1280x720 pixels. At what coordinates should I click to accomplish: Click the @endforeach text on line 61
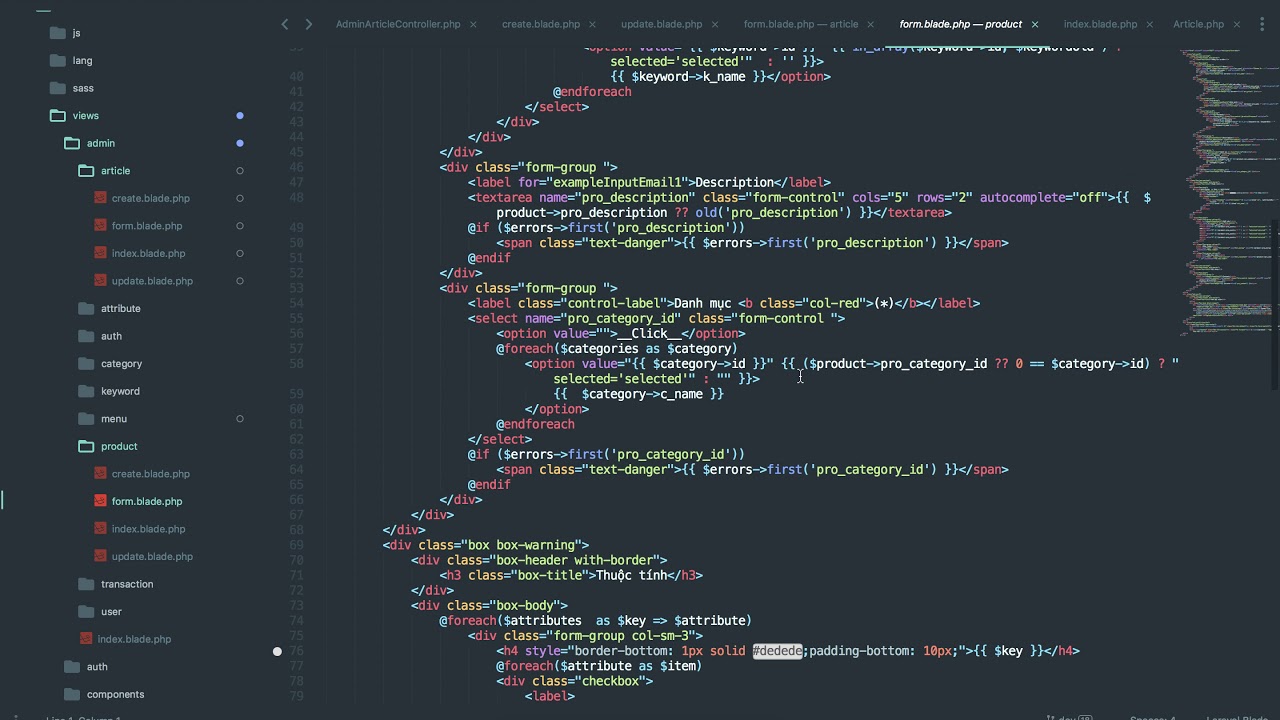(x=535, y=424)
